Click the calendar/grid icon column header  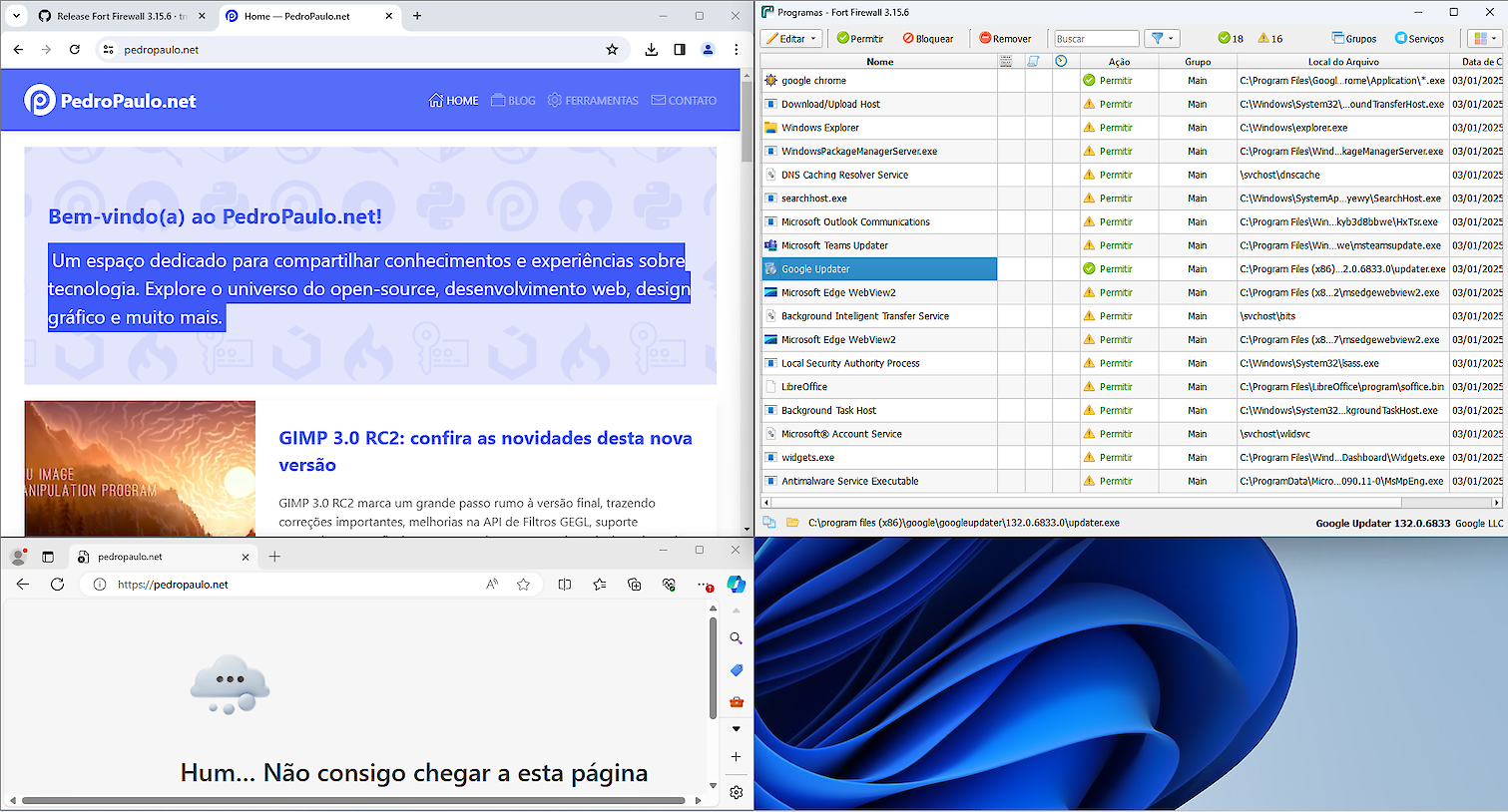tap(1006, 62)
